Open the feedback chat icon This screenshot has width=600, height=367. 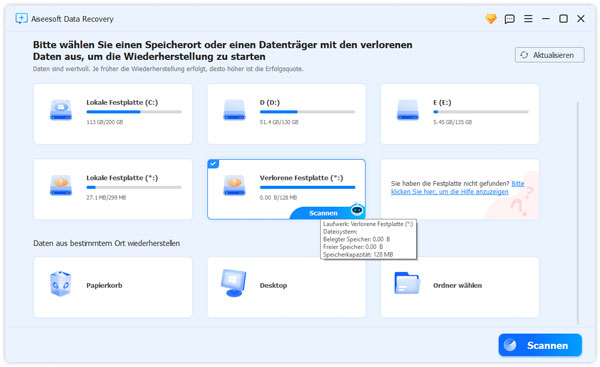pyautogui.click(x=509, y=19)
